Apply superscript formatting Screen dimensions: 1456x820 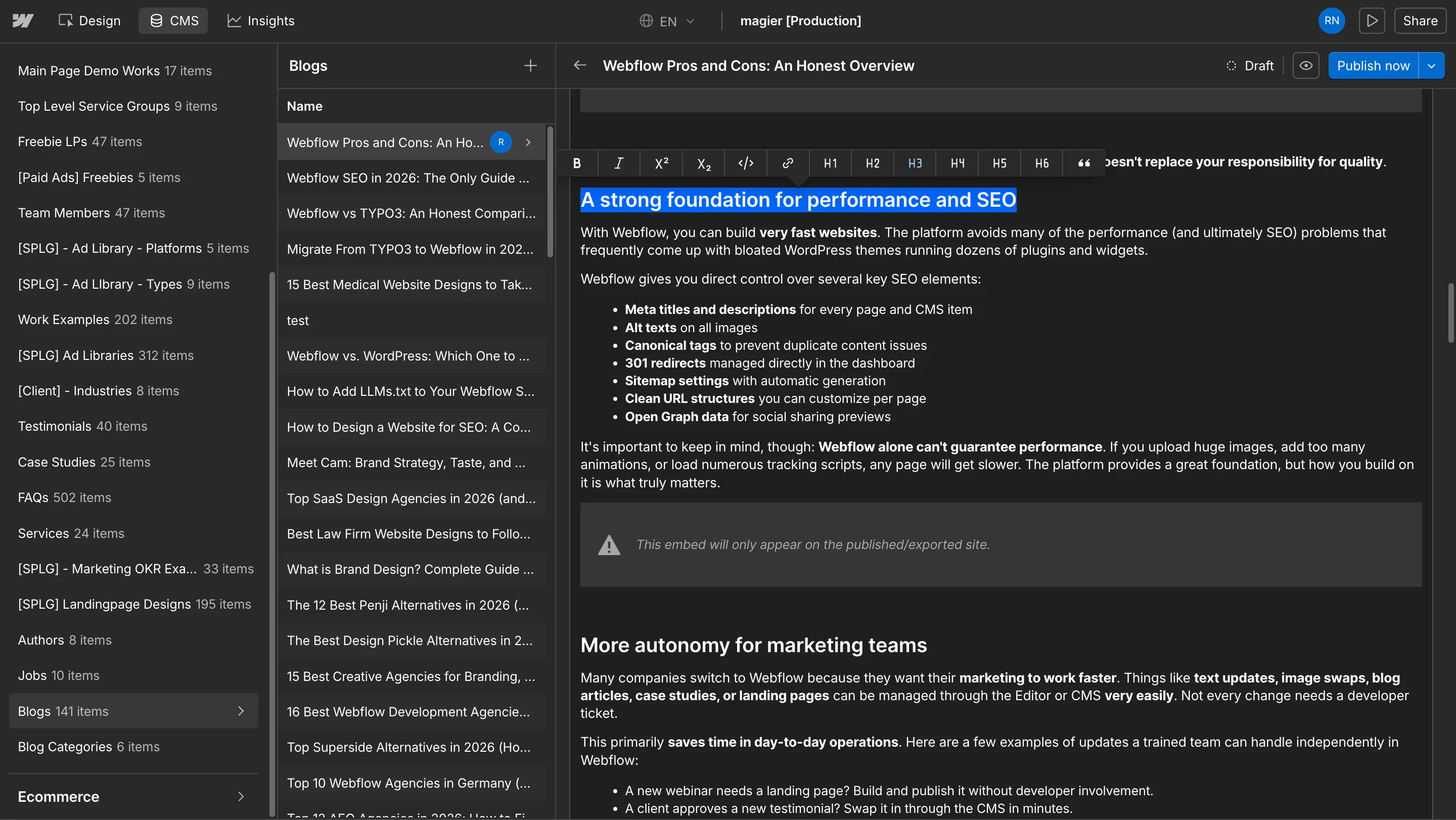[x=661, y=163]
